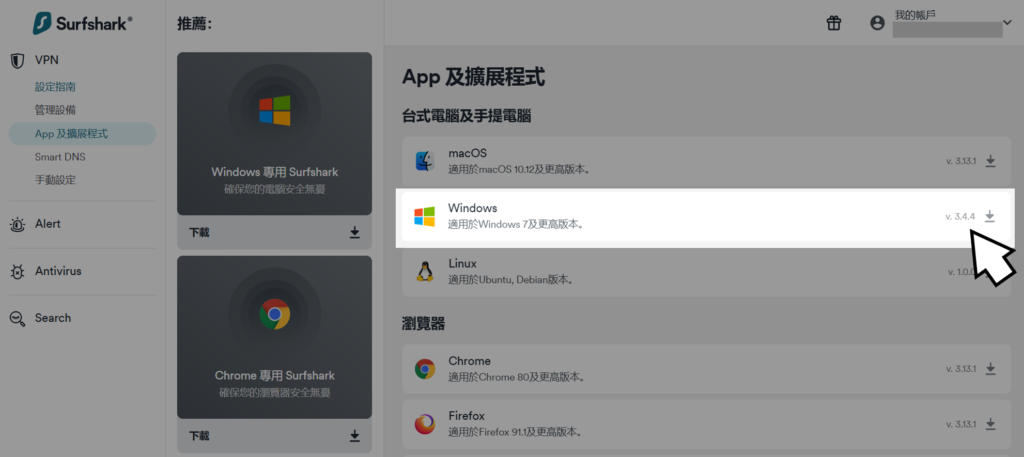The image size is (1024, 457).
Task: Click the Chrome row title
Action: coord(470,361)
